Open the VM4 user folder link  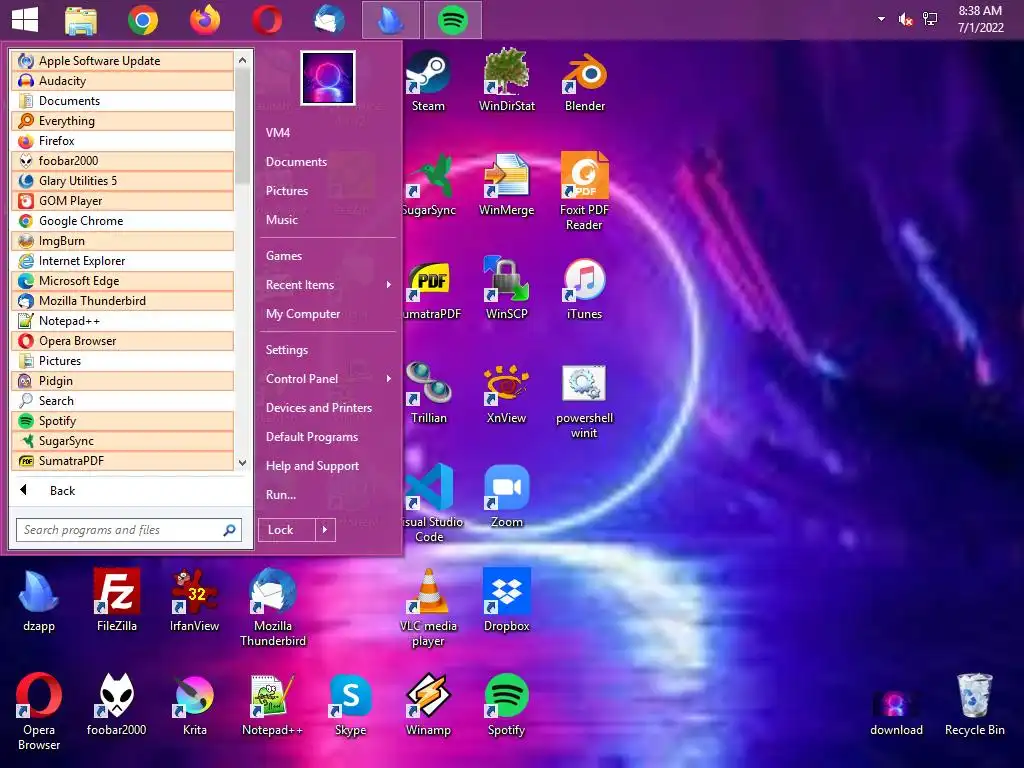[278, 133]
